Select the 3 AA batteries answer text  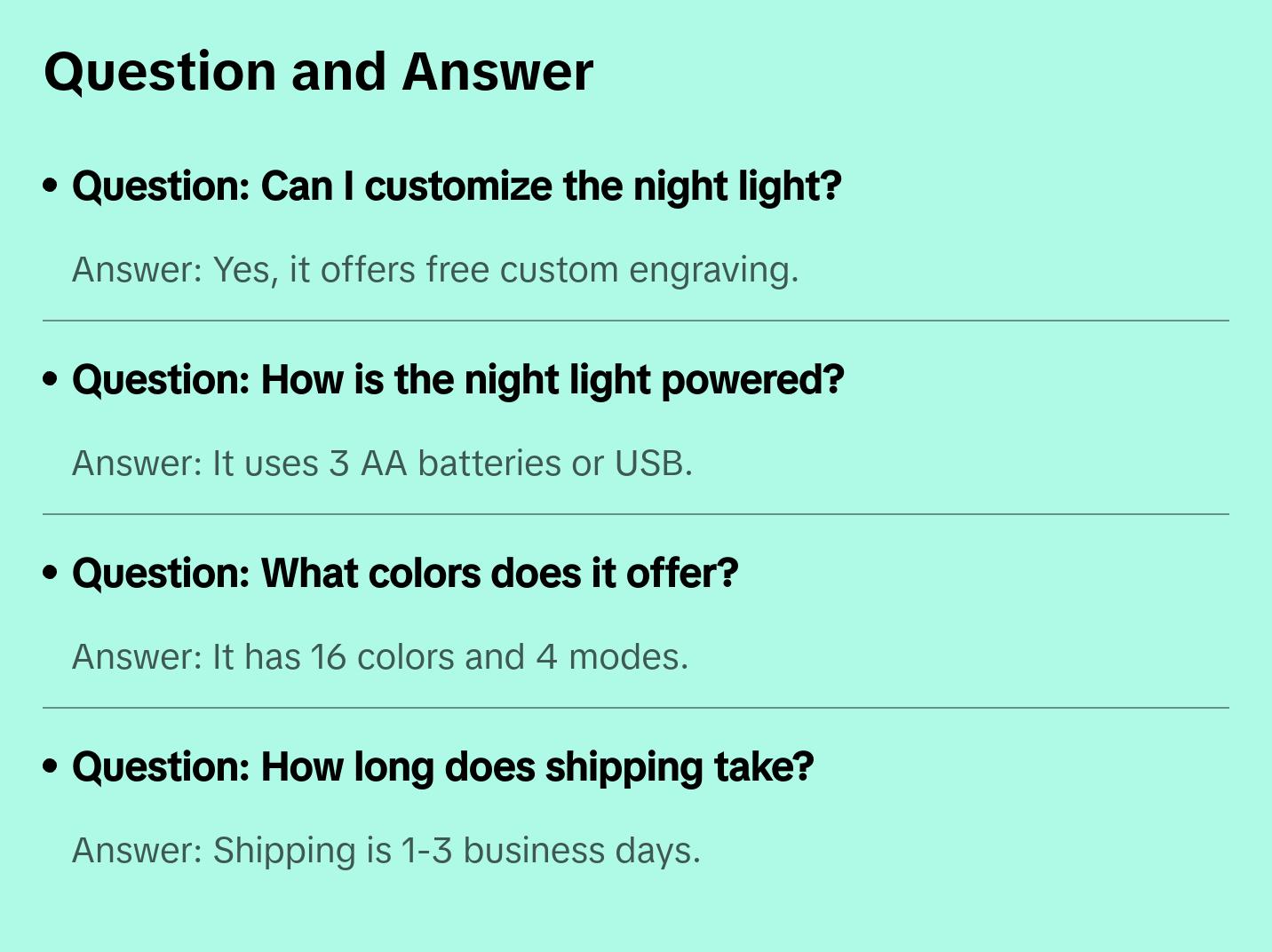click(382, 464)
